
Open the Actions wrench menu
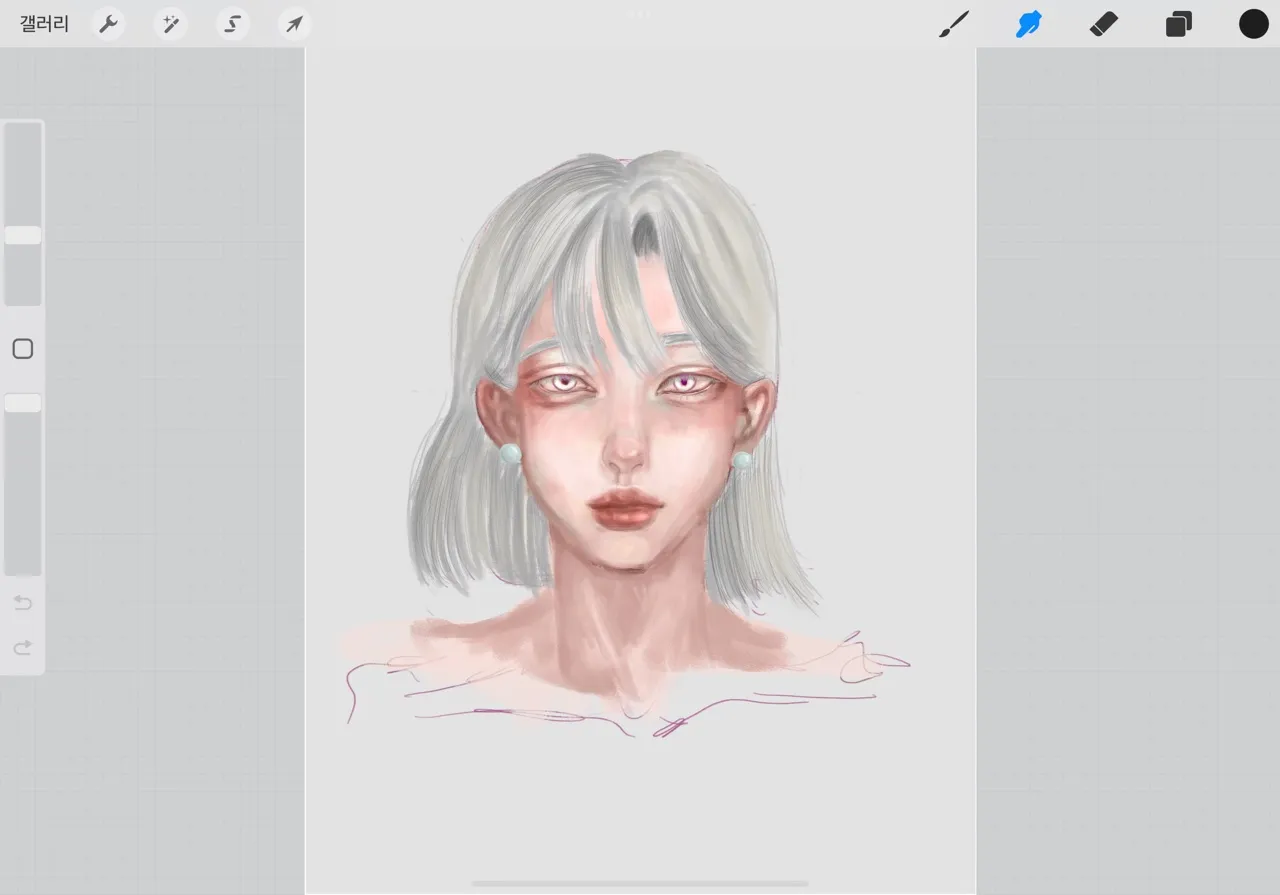click(x=108, y=24)
